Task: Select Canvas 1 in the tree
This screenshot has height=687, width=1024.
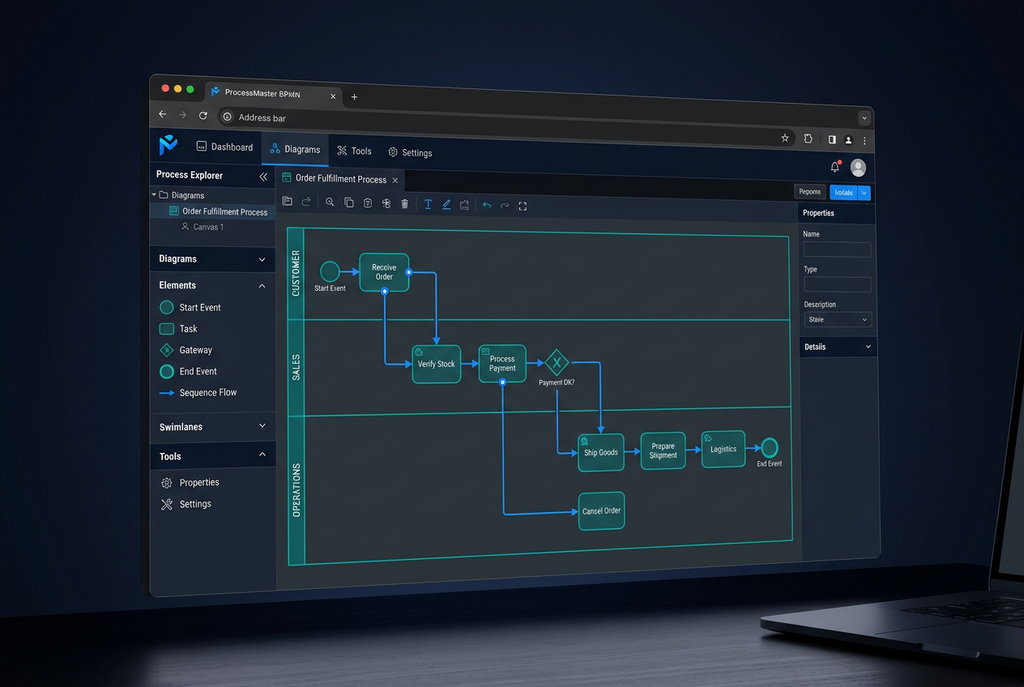Action: tap(202, 227)
